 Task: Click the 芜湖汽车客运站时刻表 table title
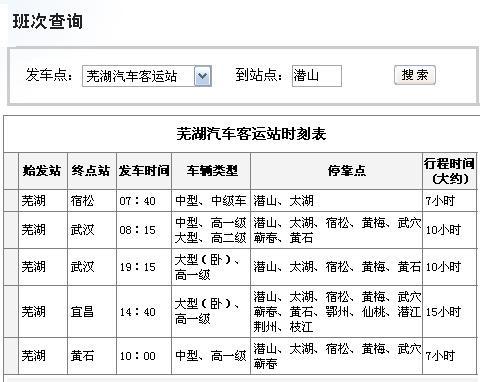point(251,134)
